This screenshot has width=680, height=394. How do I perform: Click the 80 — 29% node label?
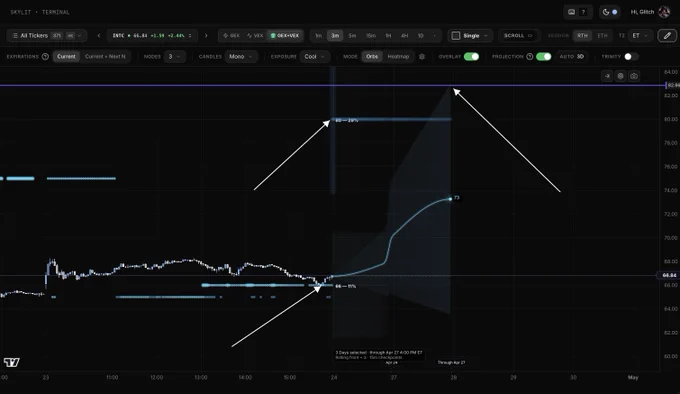[x=347, y=120]
